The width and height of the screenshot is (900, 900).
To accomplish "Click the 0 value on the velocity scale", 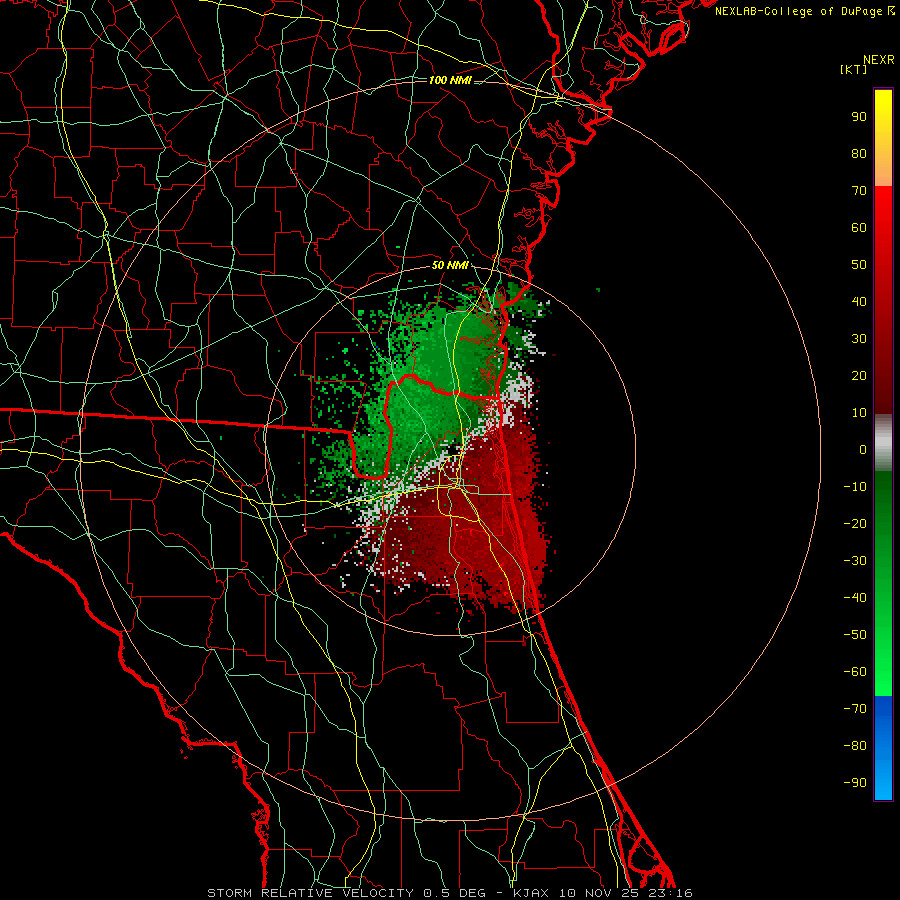I will coord(863,450).
